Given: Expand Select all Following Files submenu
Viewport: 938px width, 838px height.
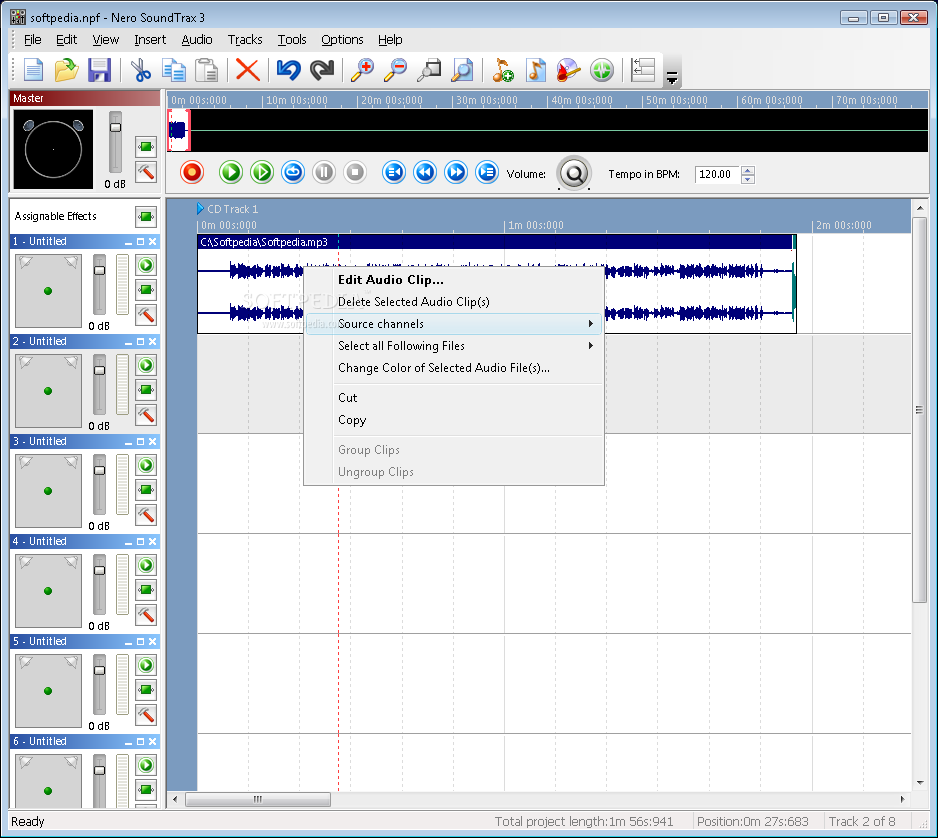Looking at the screenshot, I should (x=454, y=346).
